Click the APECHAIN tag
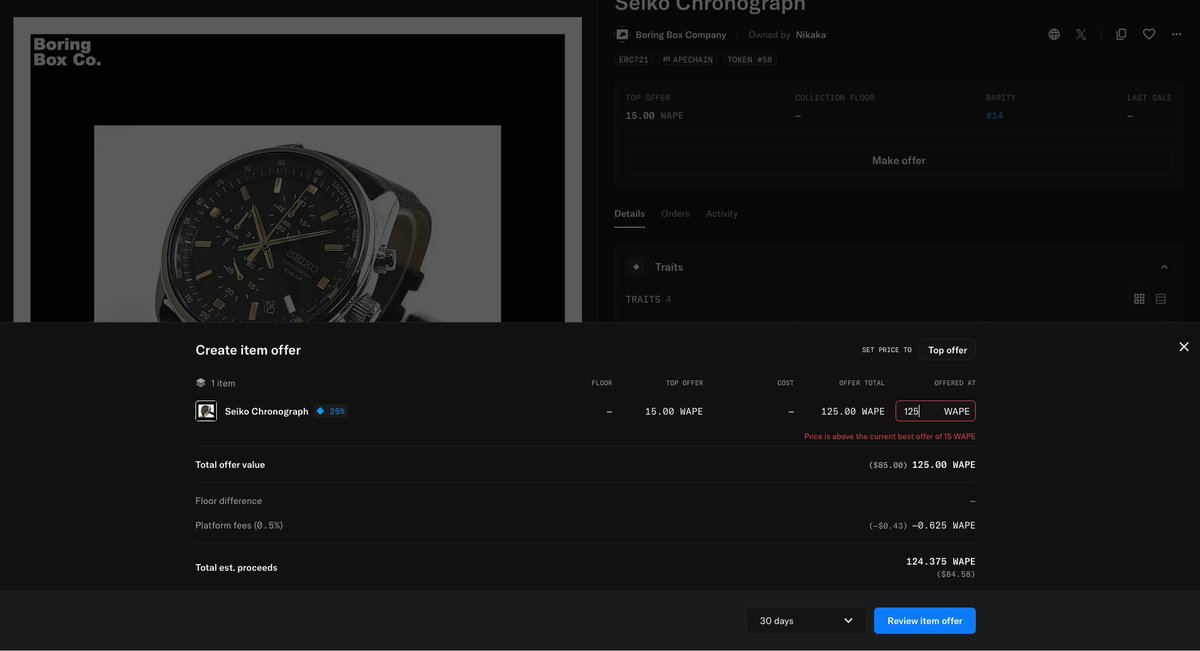1200x651 pixels. [x=688, y=60]
